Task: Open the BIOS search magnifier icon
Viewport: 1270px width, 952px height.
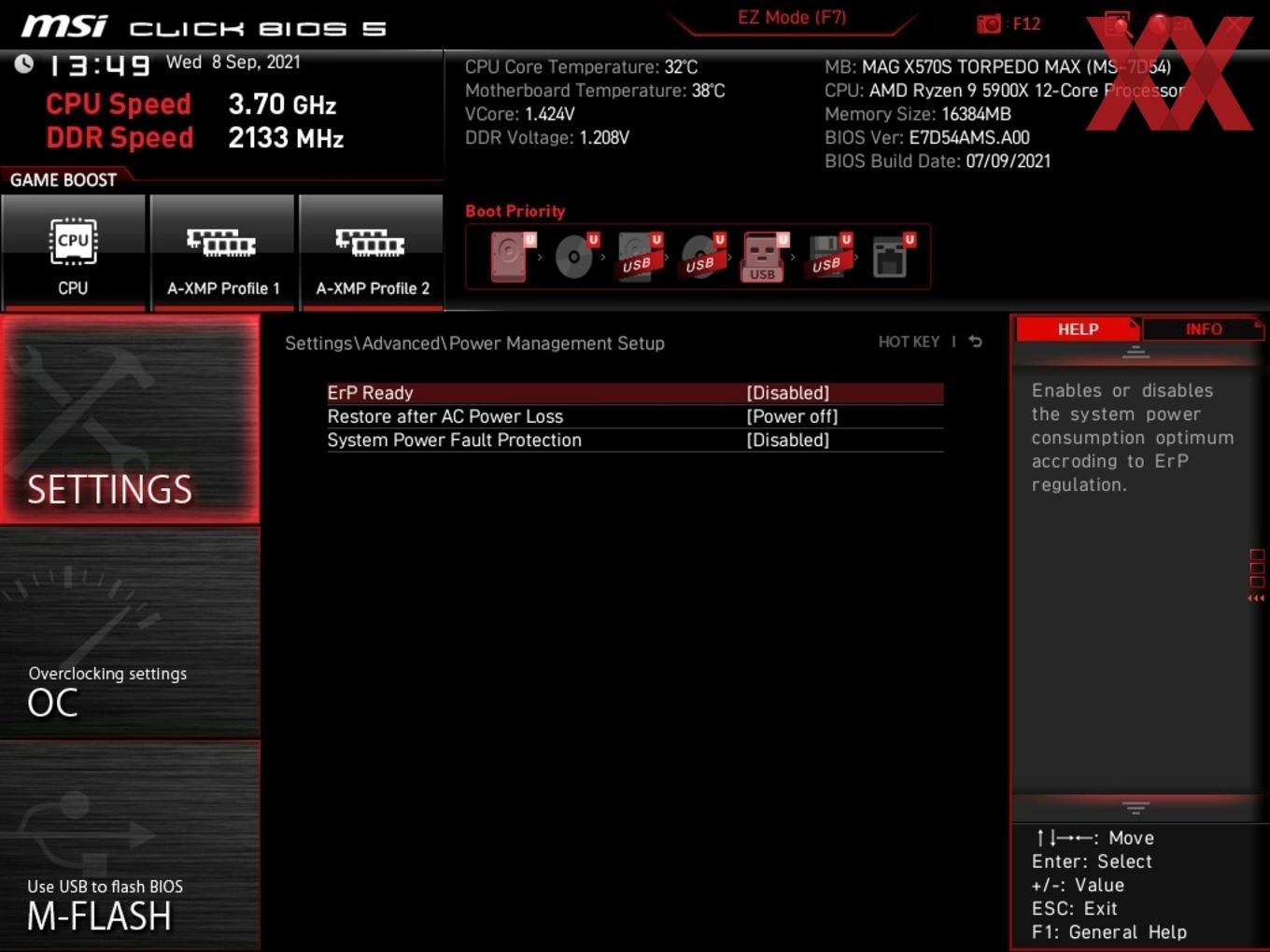Action: 1117,24
